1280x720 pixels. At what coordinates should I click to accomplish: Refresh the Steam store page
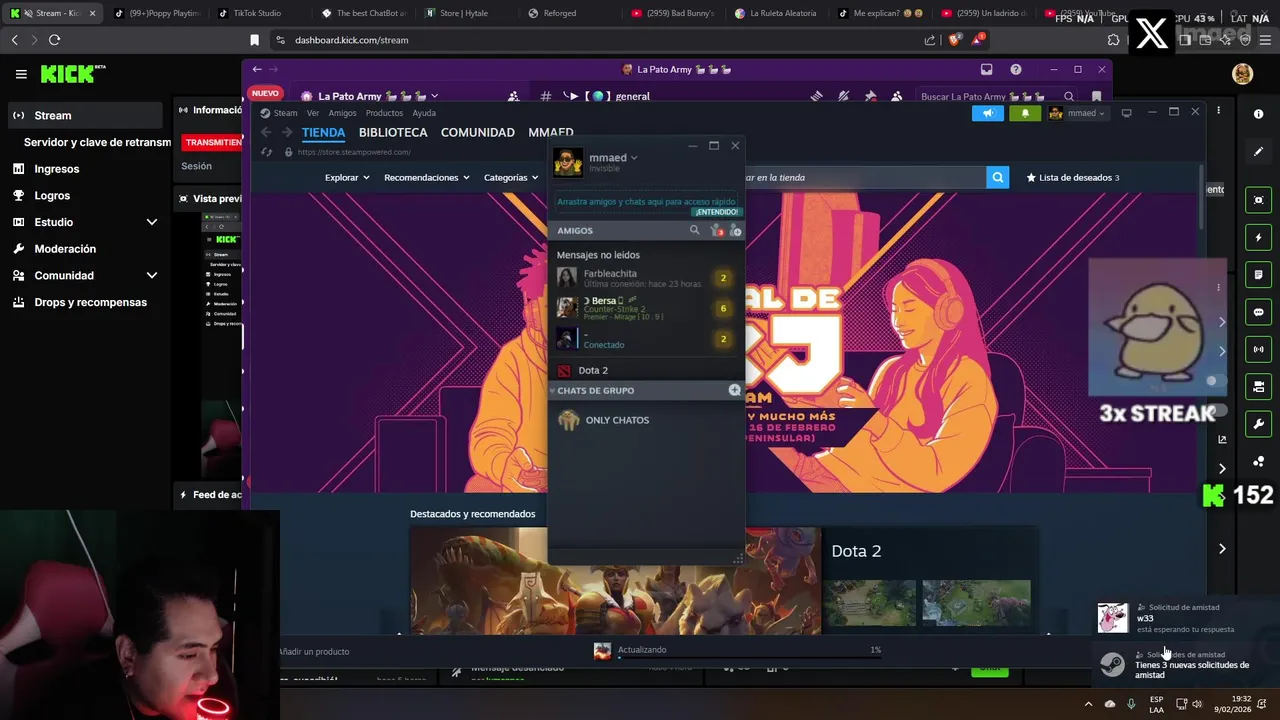tap(266, 152)
